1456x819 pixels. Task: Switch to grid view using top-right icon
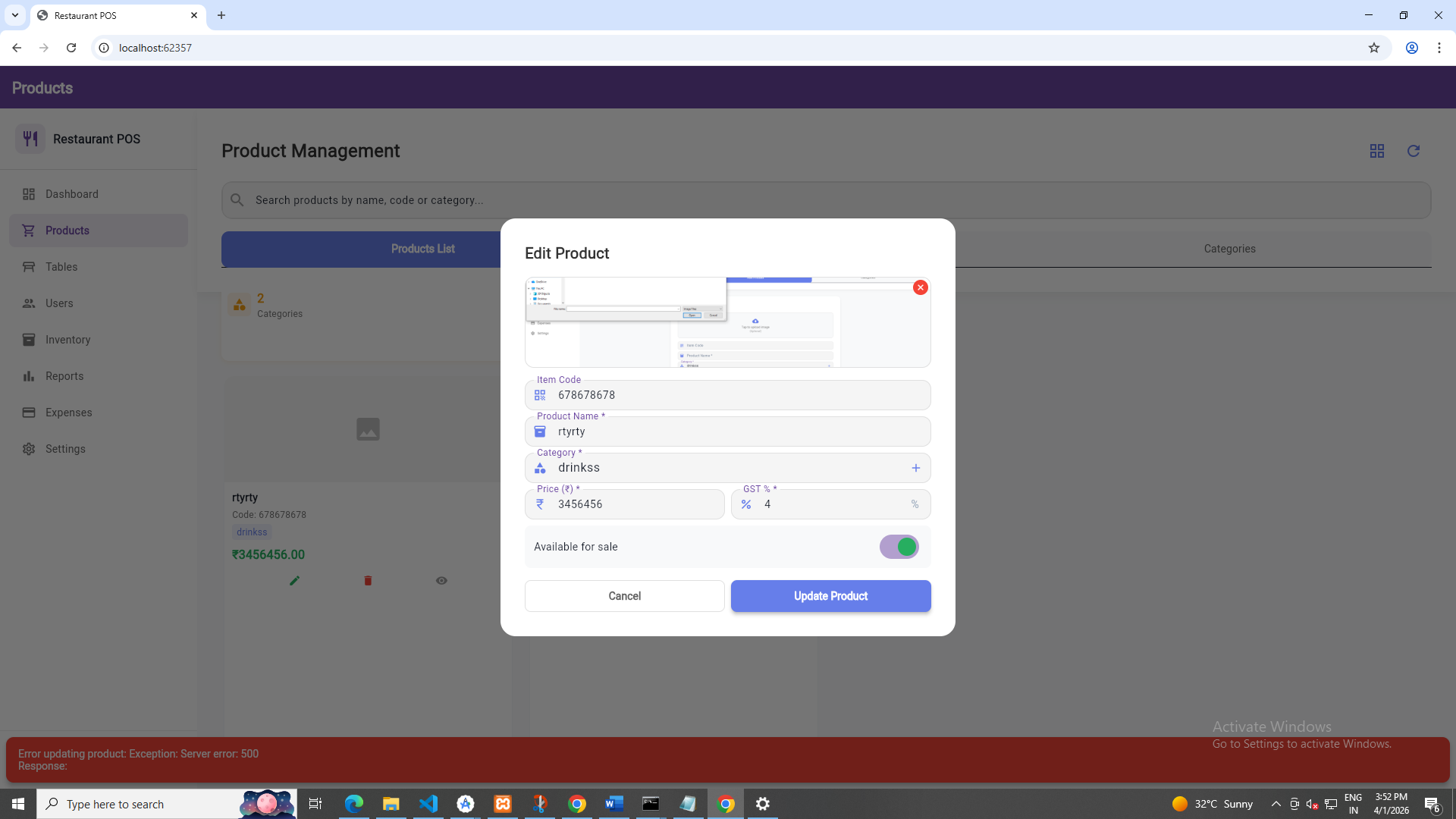tap(1377, 151)
